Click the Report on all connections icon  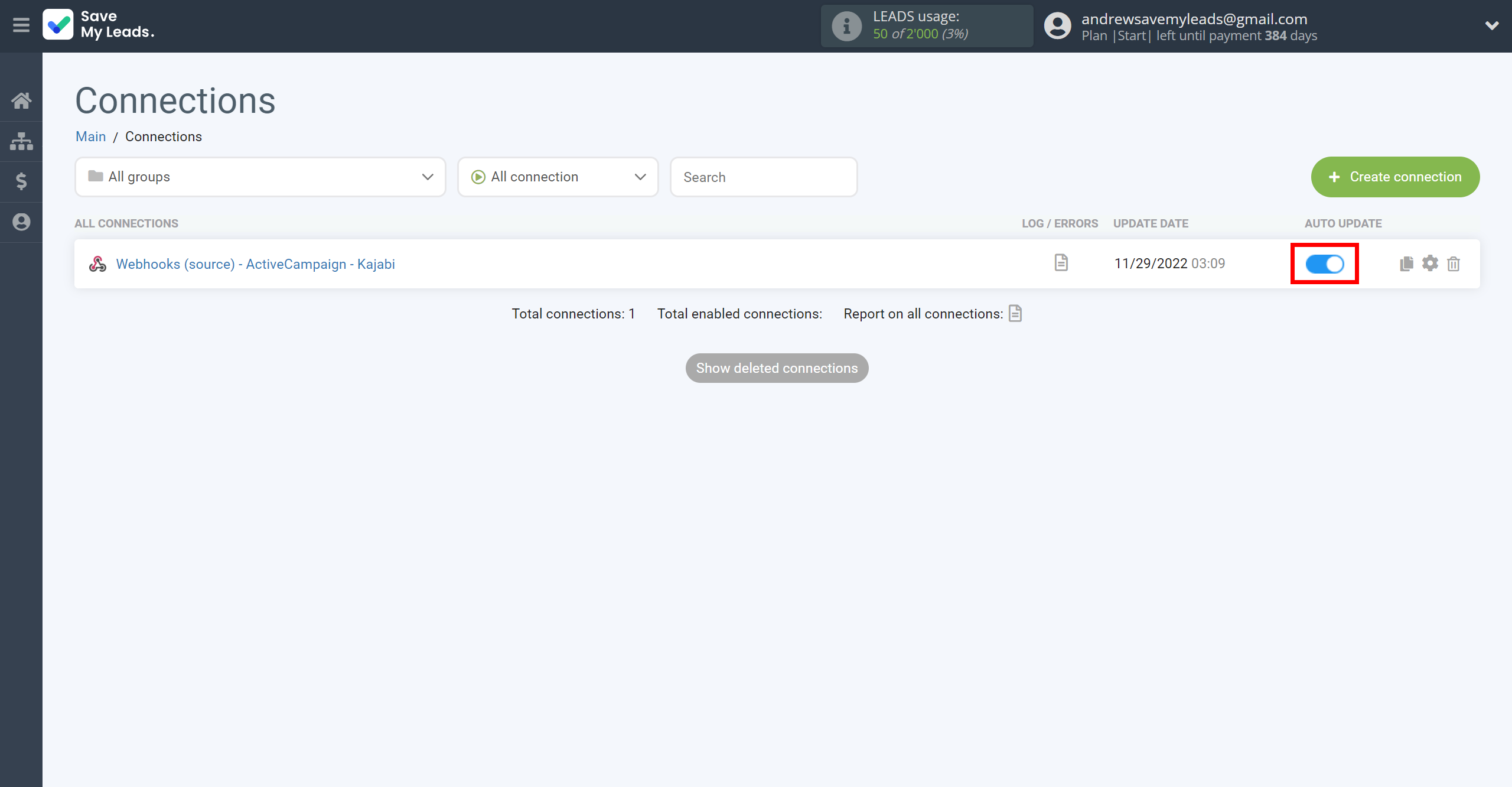pos(1017,314)
